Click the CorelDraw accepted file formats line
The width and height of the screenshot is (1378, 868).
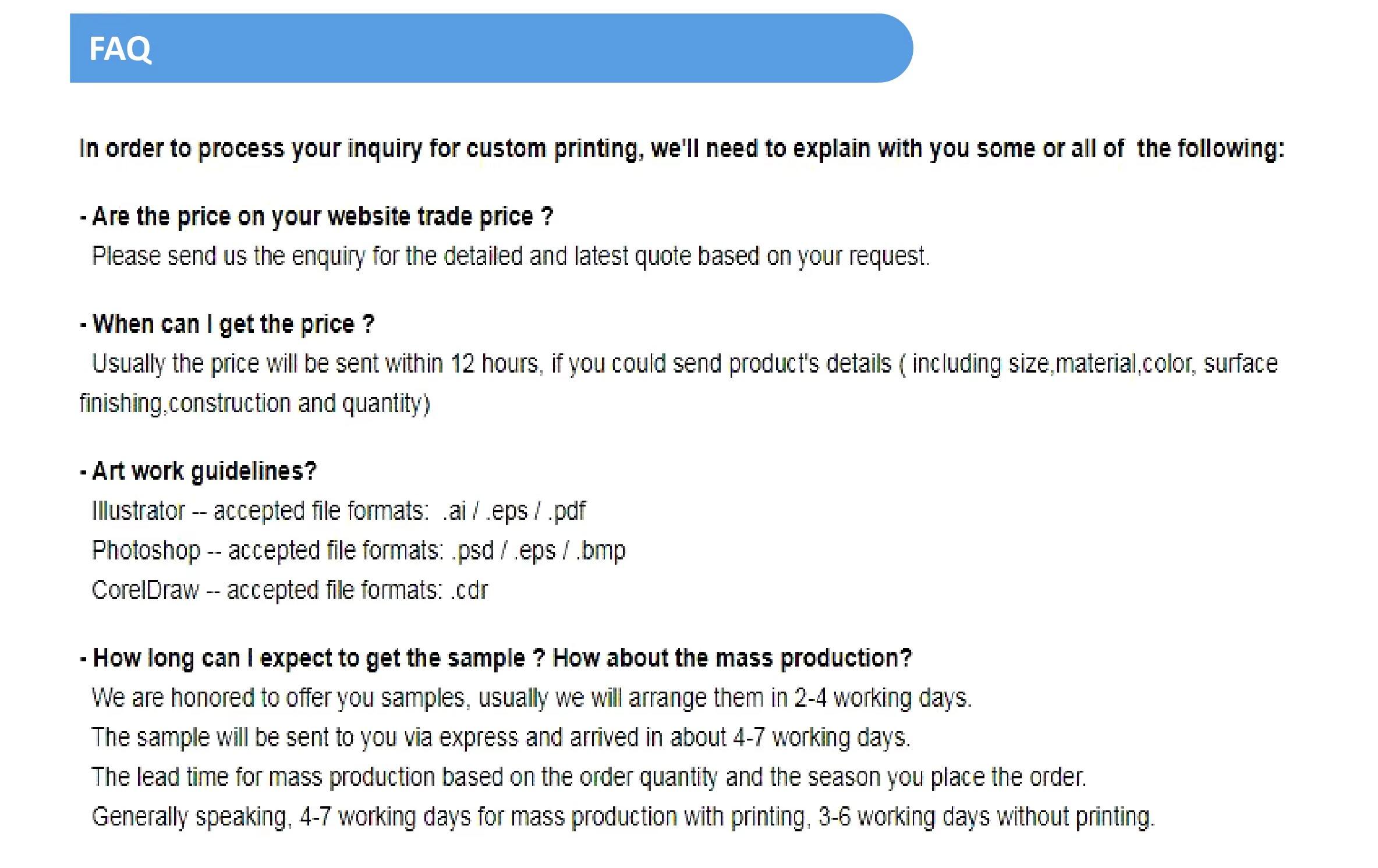tap(290, 590)
